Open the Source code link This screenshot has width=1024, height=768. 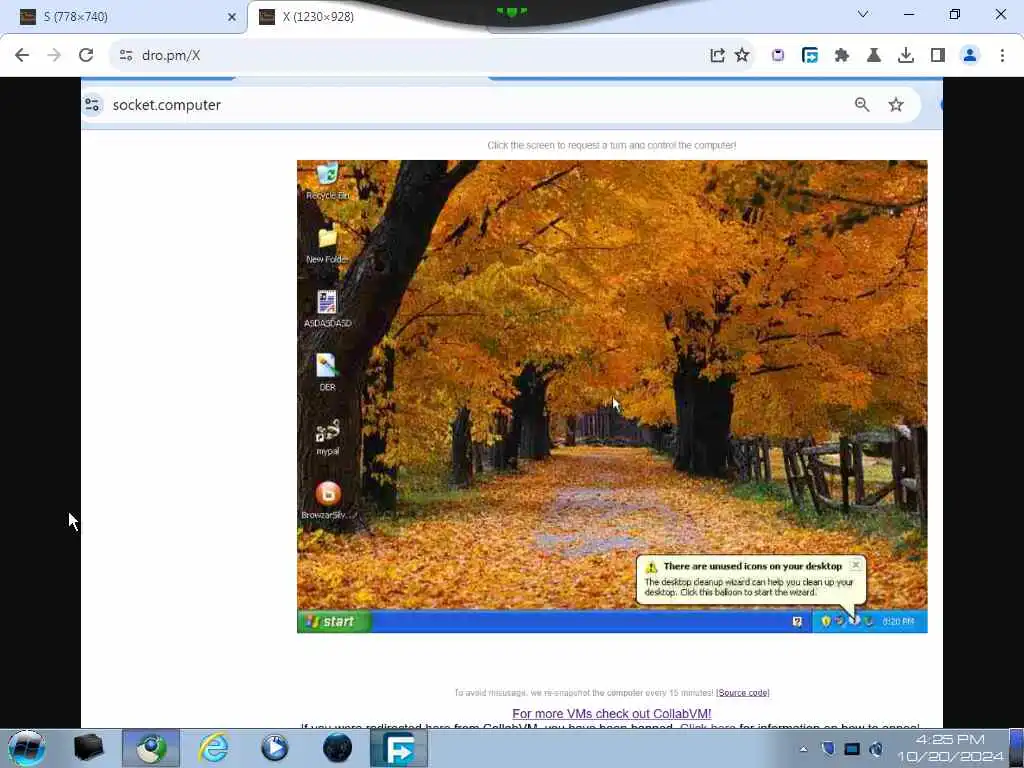pyautogui.click(x=743, y=692)
